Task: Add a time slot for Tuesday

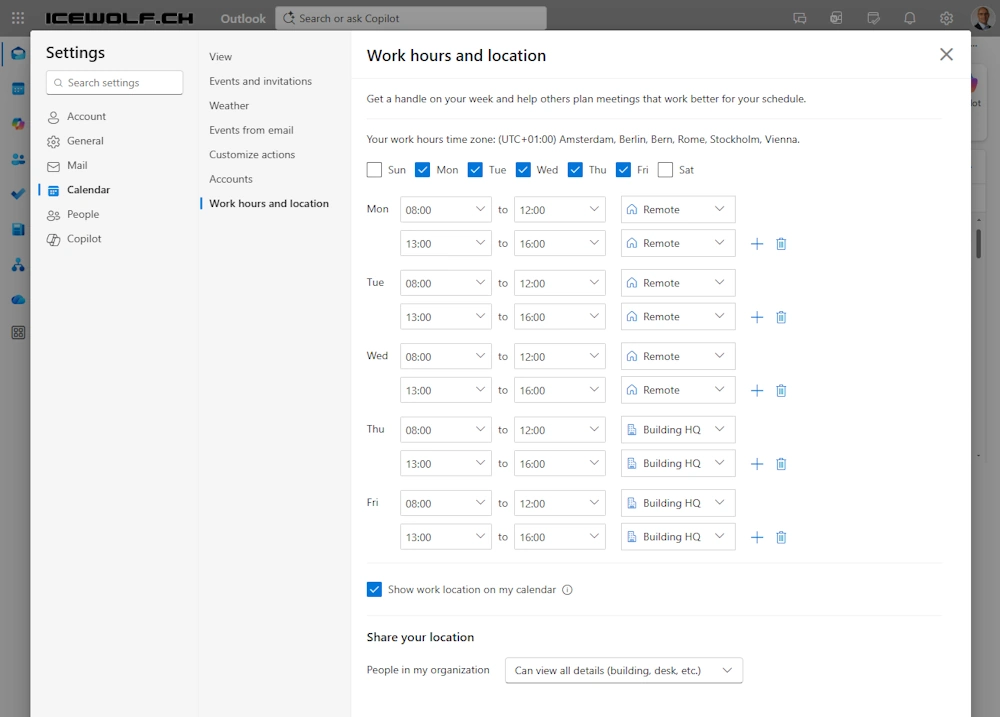Action: coord(757,317)
